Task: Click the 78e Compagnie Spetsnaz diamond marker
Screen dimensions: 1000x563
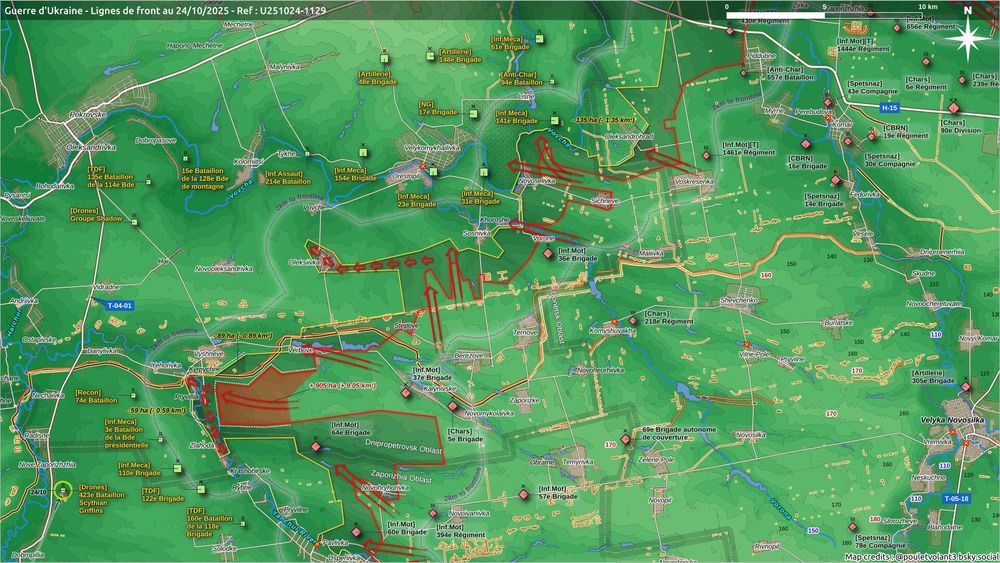Action: tap(853, 527)
